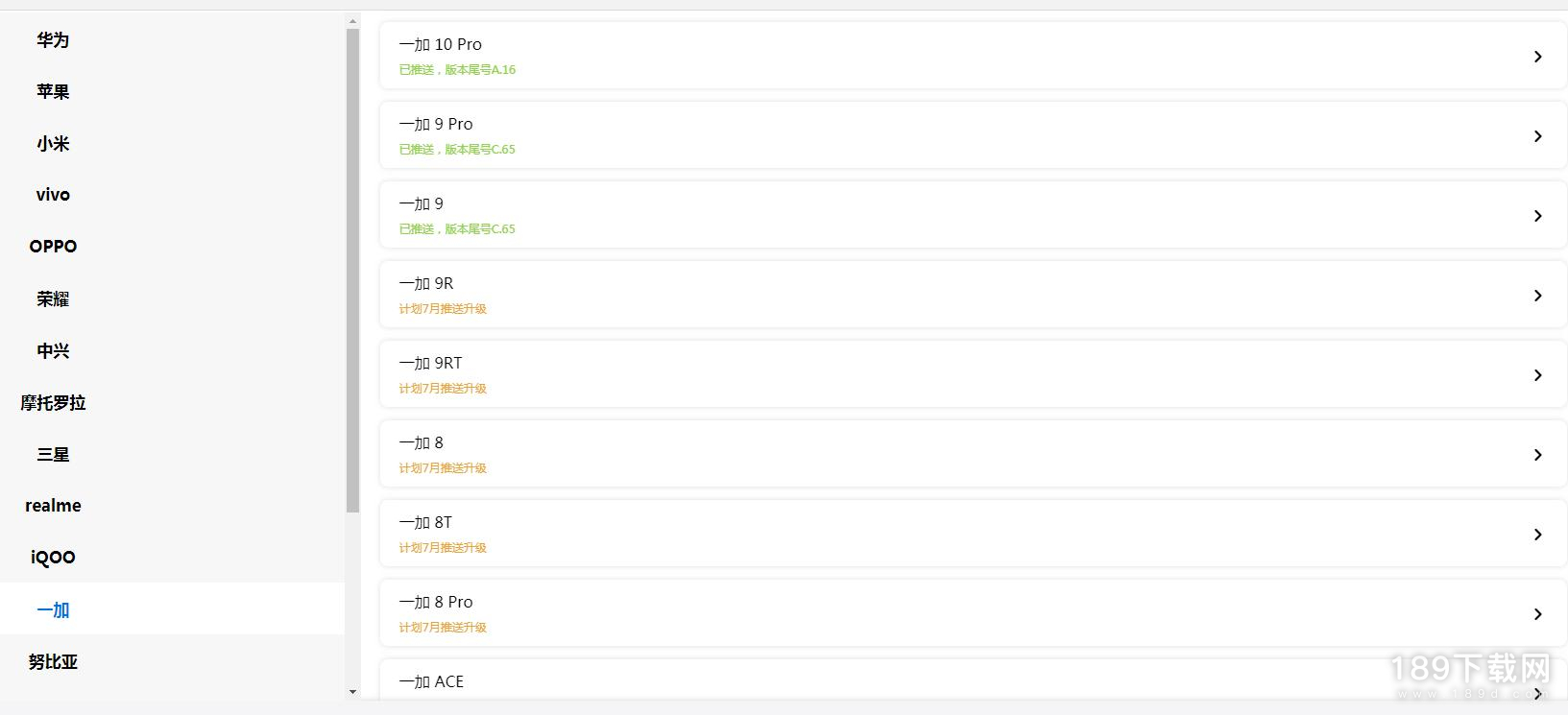Click the 努比亚 sidebar entry

53,662
